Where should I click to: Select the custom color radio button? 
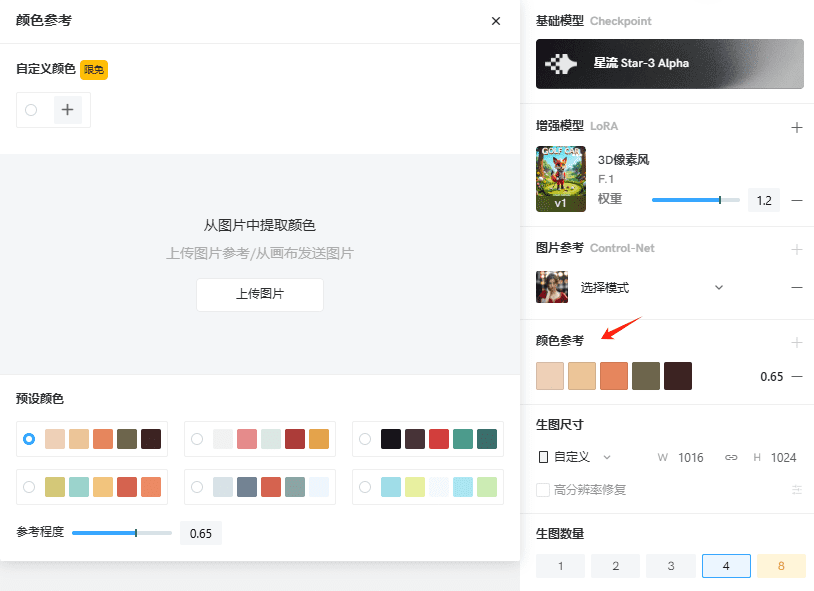tap(31, 110)
